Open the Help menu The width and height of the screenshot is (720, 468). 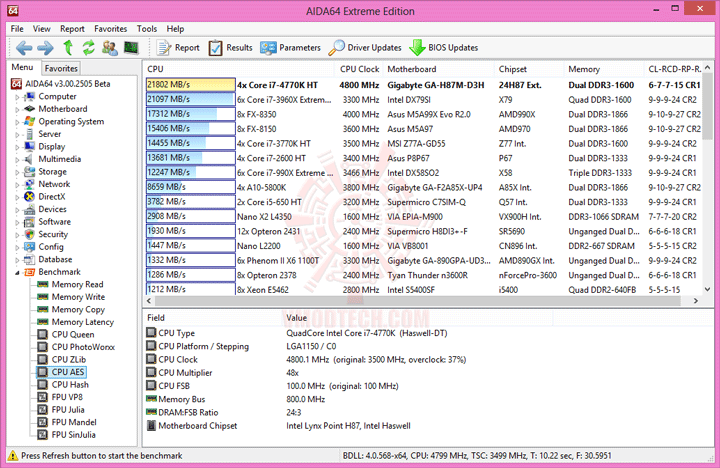point(175,28)
